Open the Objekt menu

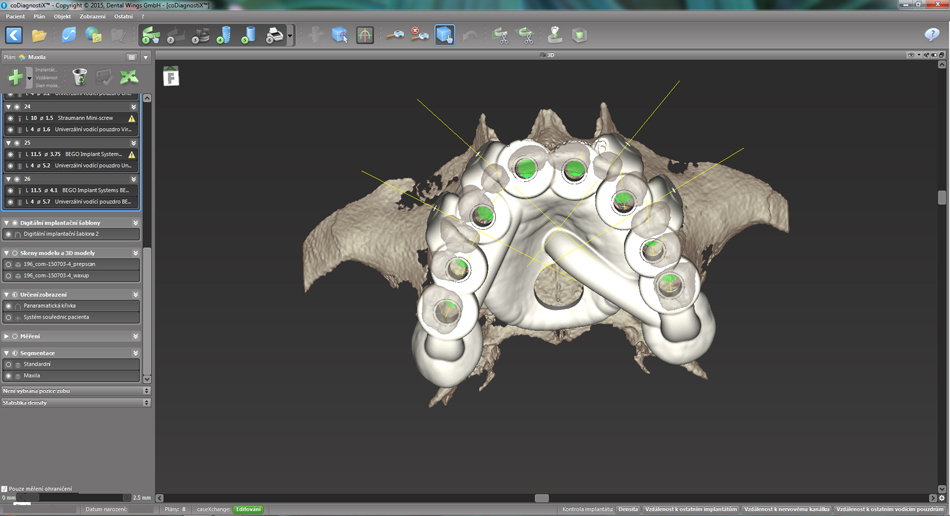[62, 16]
